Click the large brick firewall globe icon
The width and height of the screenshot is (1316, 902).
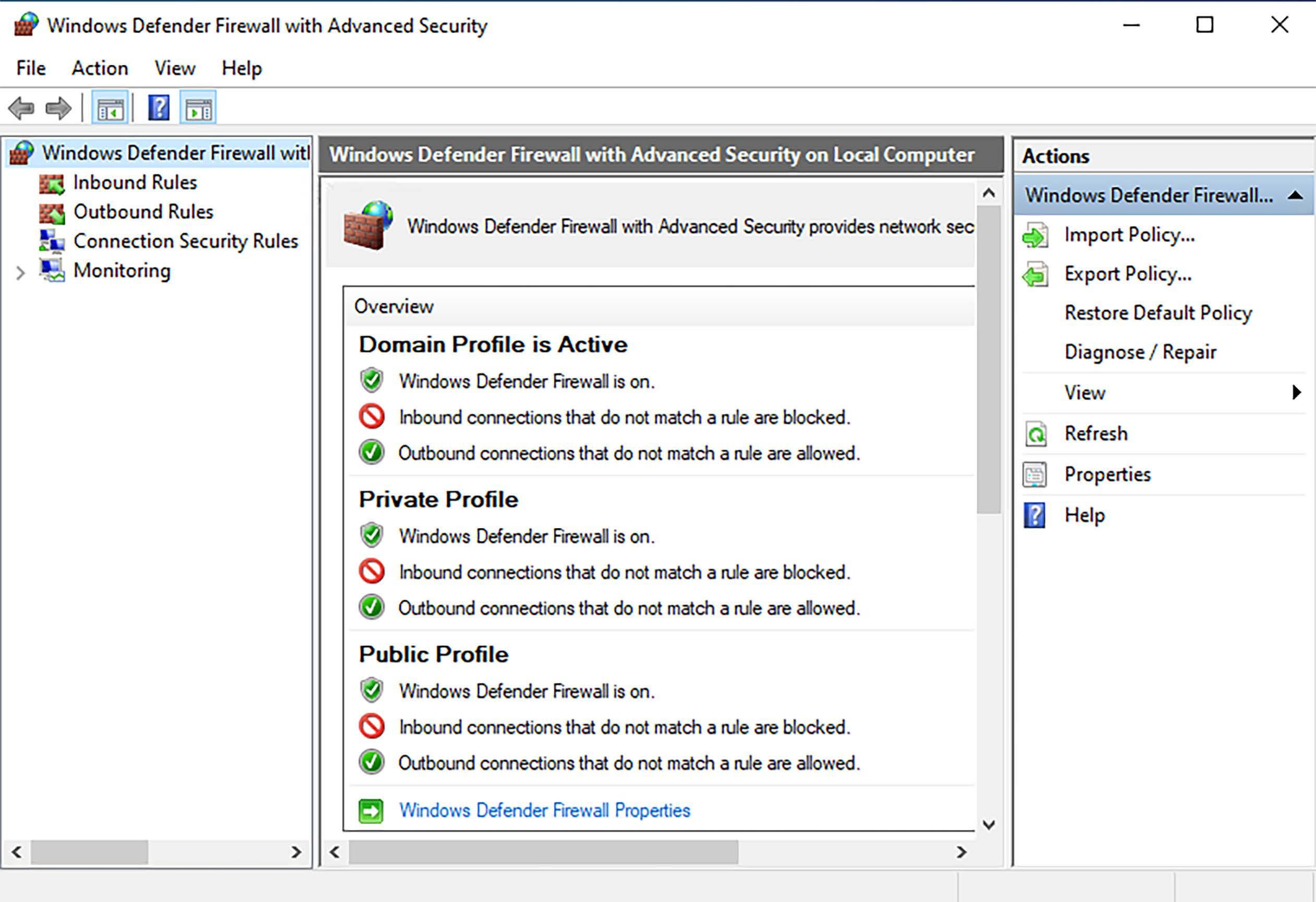[x=368, y=225]
